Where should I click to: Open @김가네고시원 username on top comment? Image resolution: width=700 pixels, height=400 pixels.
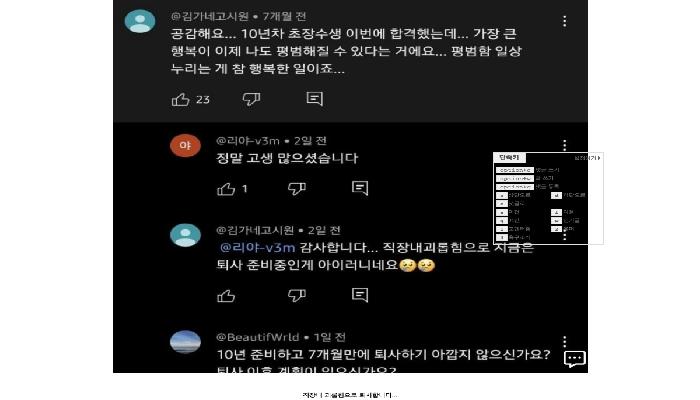tap(210, 17)
